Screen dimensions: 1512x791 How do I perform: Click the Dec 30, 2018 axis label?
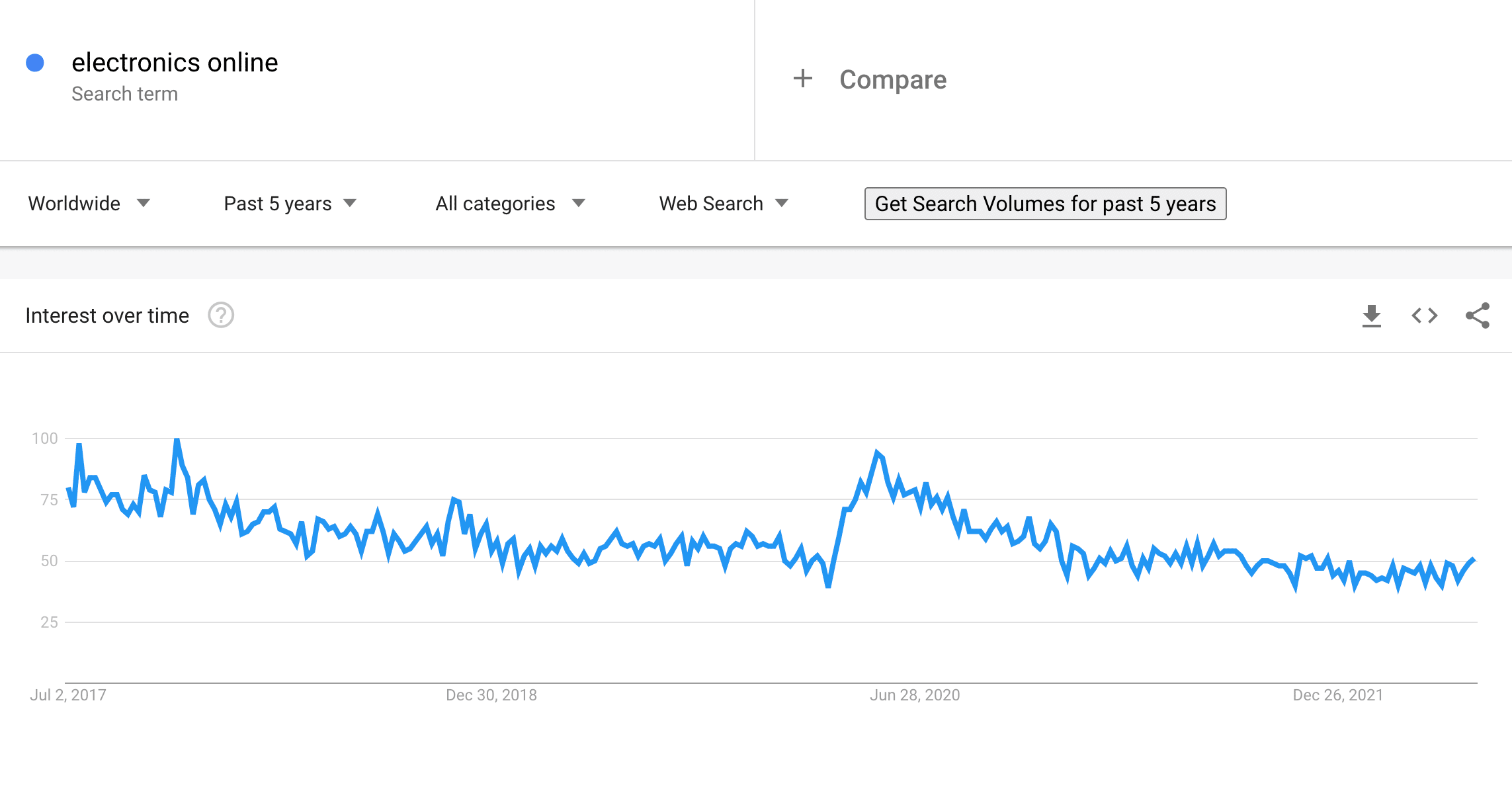491,694
